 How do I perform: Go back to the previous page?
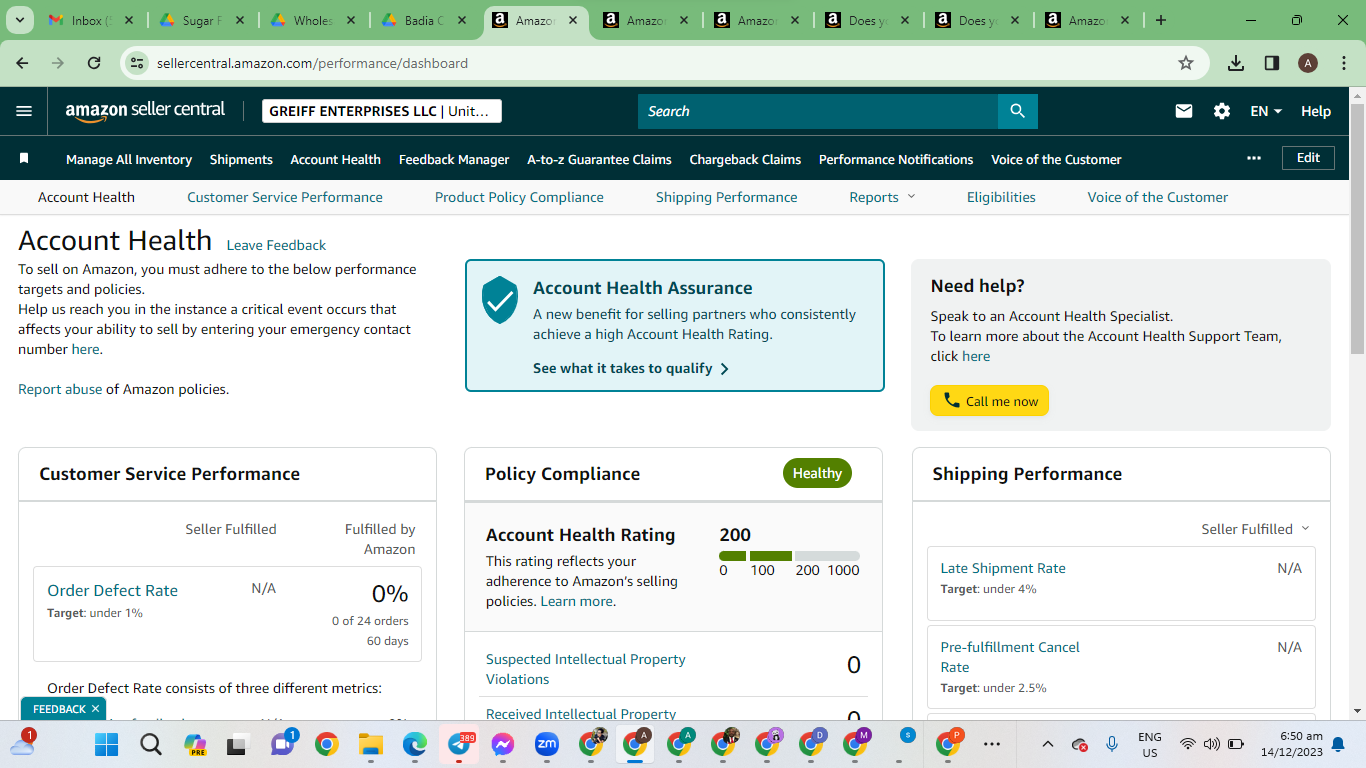(x=22, y=63)
